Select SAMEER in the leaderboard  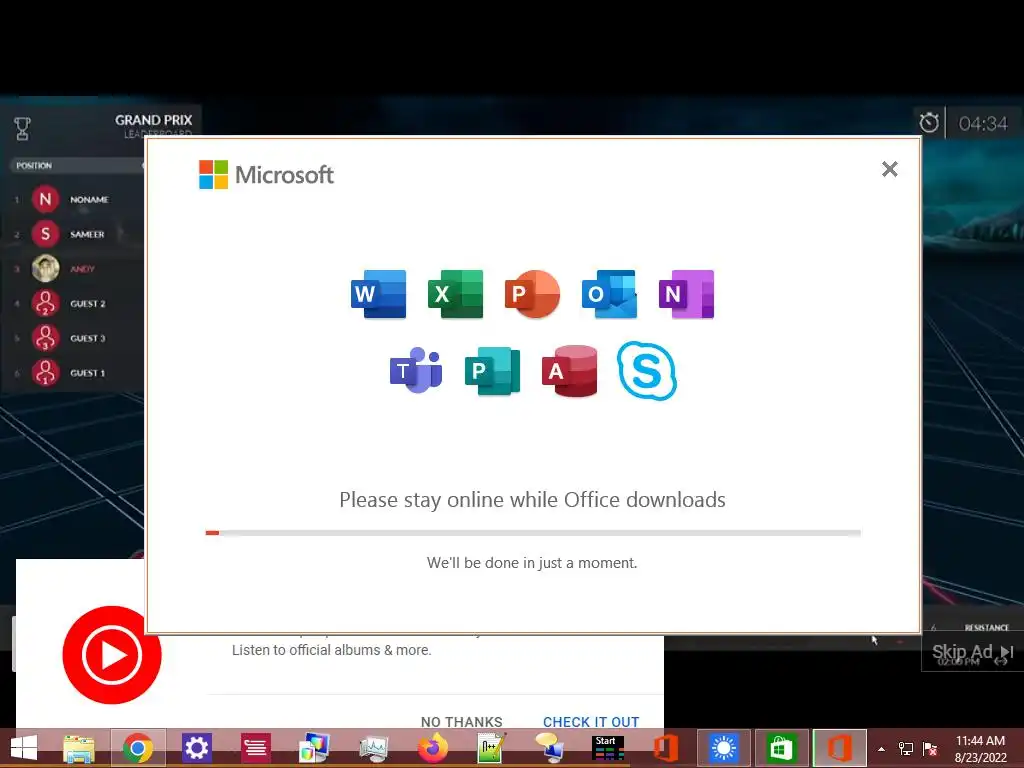[x=87, y=234]
